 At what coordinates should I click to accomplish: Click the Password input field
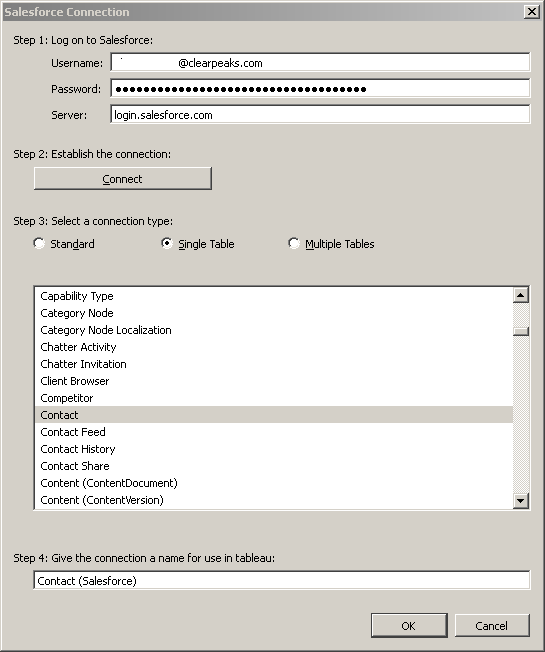point(320,89)
